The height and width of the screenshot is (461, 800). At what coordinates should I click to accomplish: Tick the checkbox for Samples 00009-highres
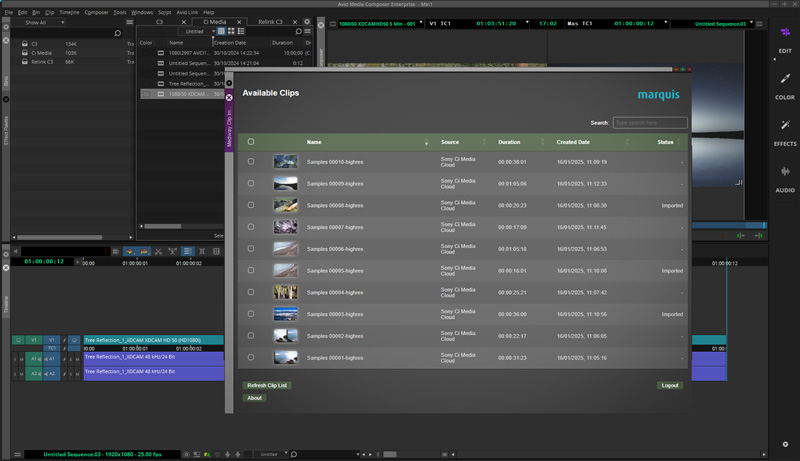point(251,183)
